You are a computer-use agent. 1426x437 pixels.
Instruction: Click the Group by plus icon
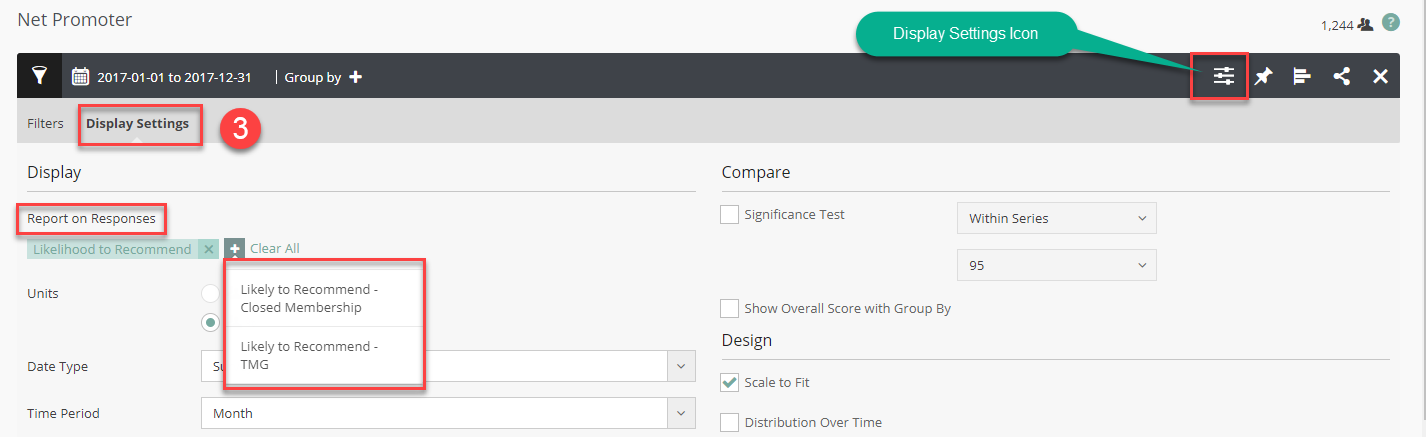(355, 77)
